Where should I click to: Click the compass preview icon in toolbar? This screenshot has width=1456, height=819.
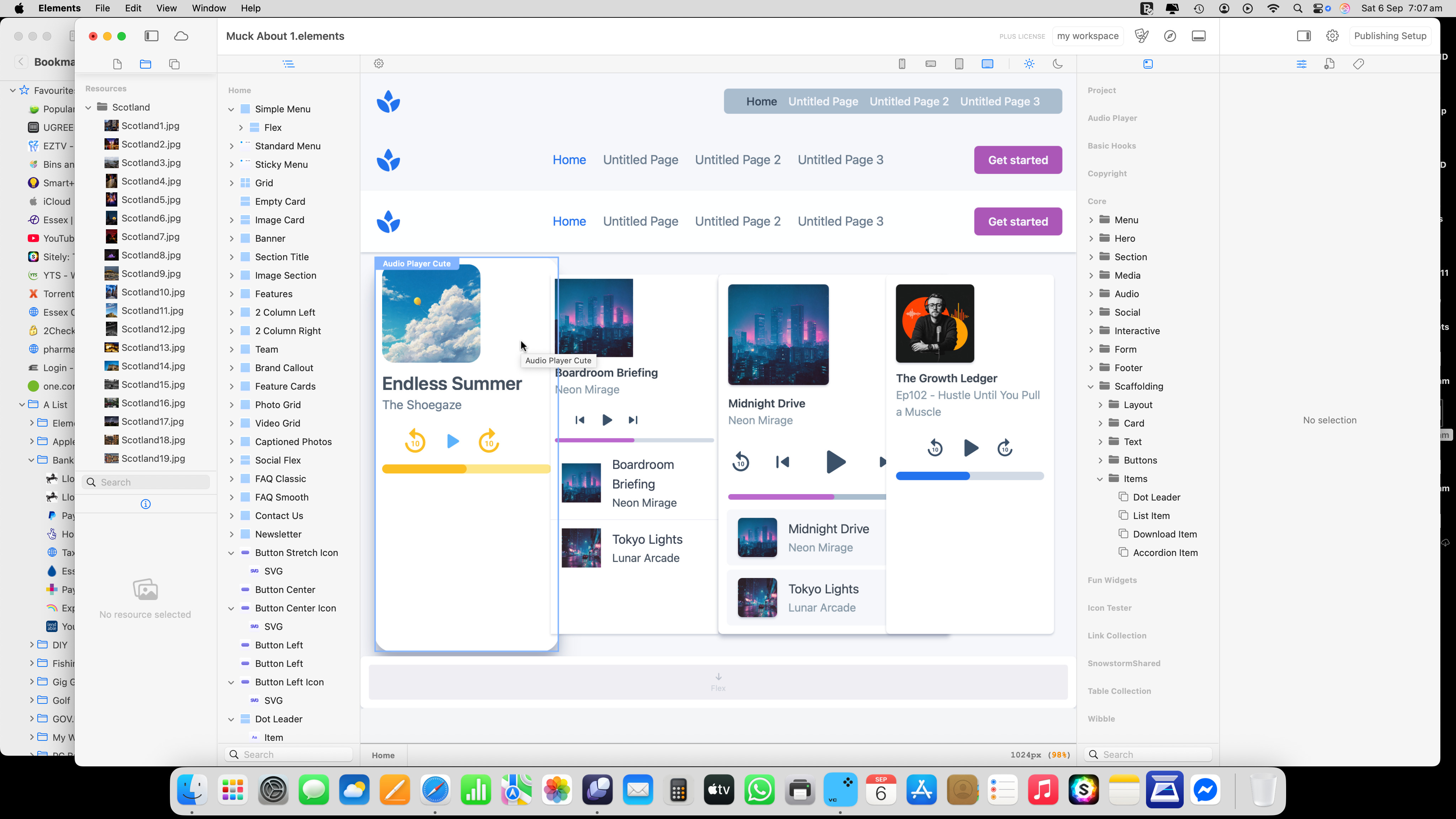(x=1170, y=36)
